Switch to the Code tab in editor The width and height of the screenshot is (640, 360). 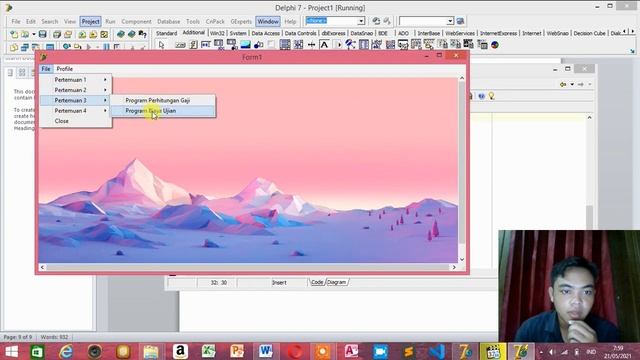coord(317,282)
